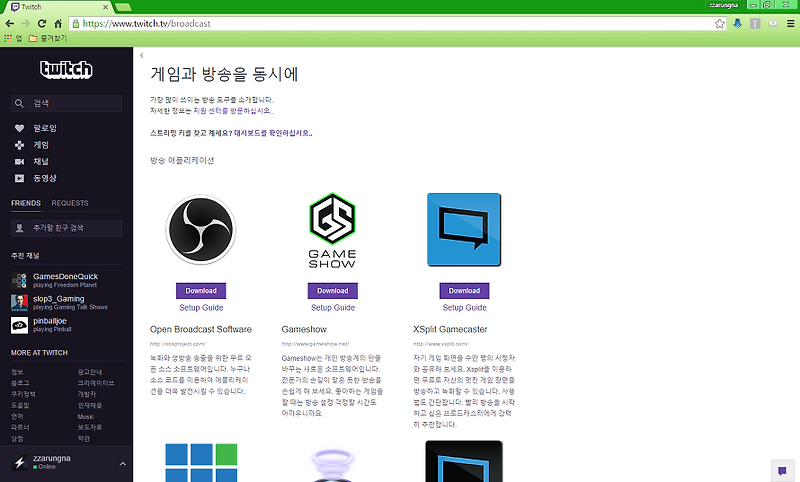Click the blue and green tile app logo

201,463
